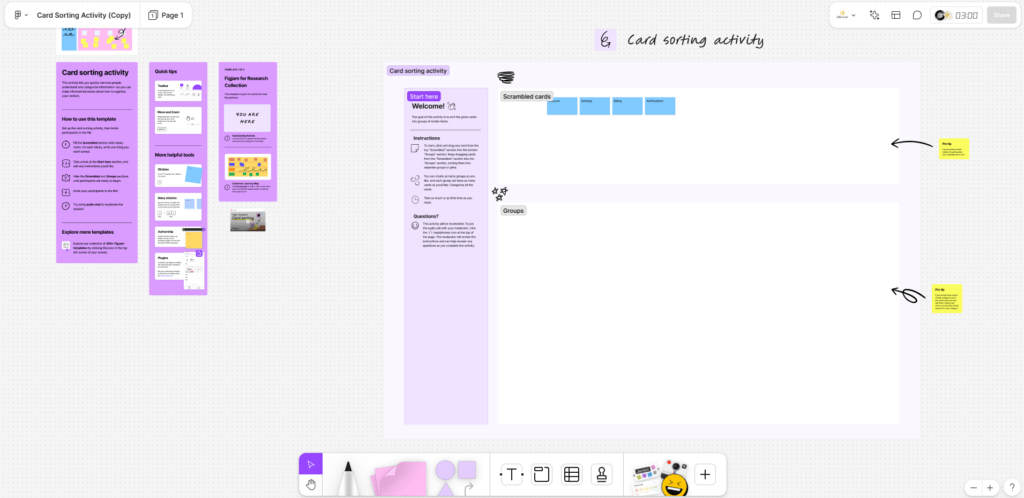Insert a table with Table tool
The image size is (1024, 498).
(571, 475)
